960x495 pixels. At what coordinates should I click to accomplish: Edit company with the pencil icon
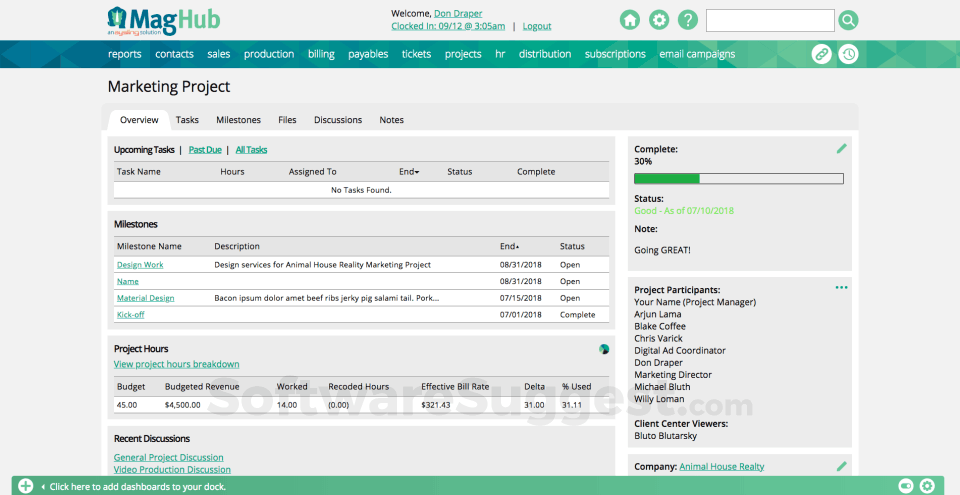pyautogui.click(x=841, y=466)
